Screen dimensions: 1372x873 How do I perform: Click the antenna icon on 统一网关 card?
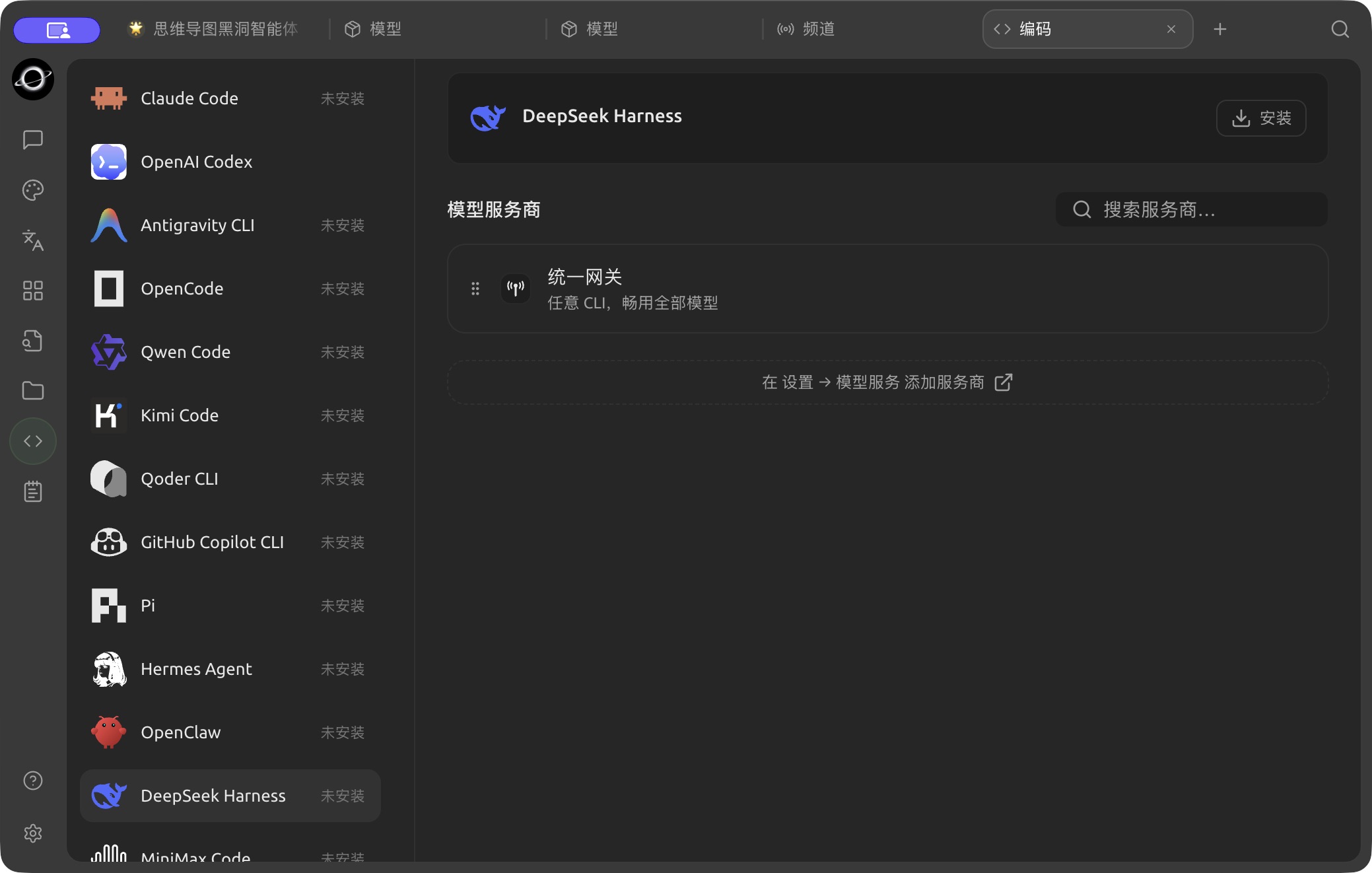pos(516,289)
